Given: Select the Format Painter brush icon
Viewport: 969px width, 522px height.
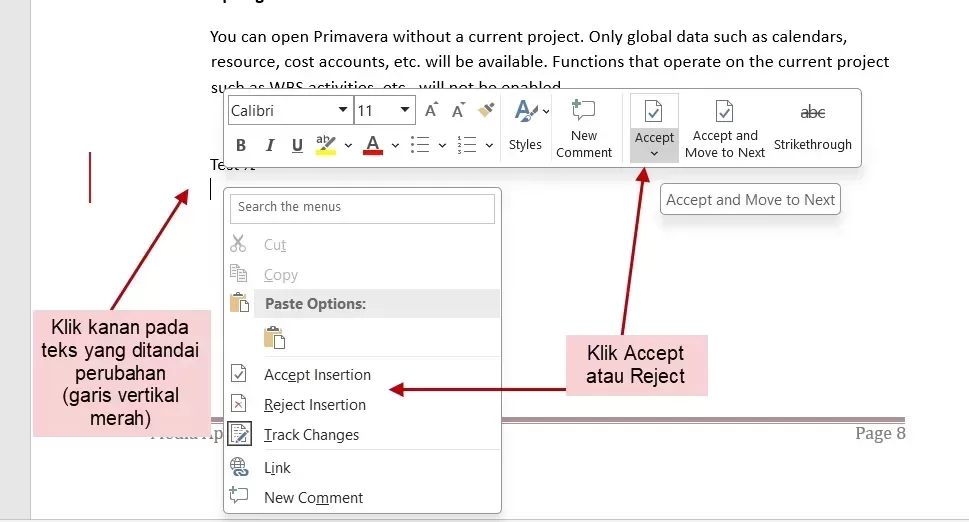Looking at the screenshot, I should pyautogui.click(x=486, y=111).
